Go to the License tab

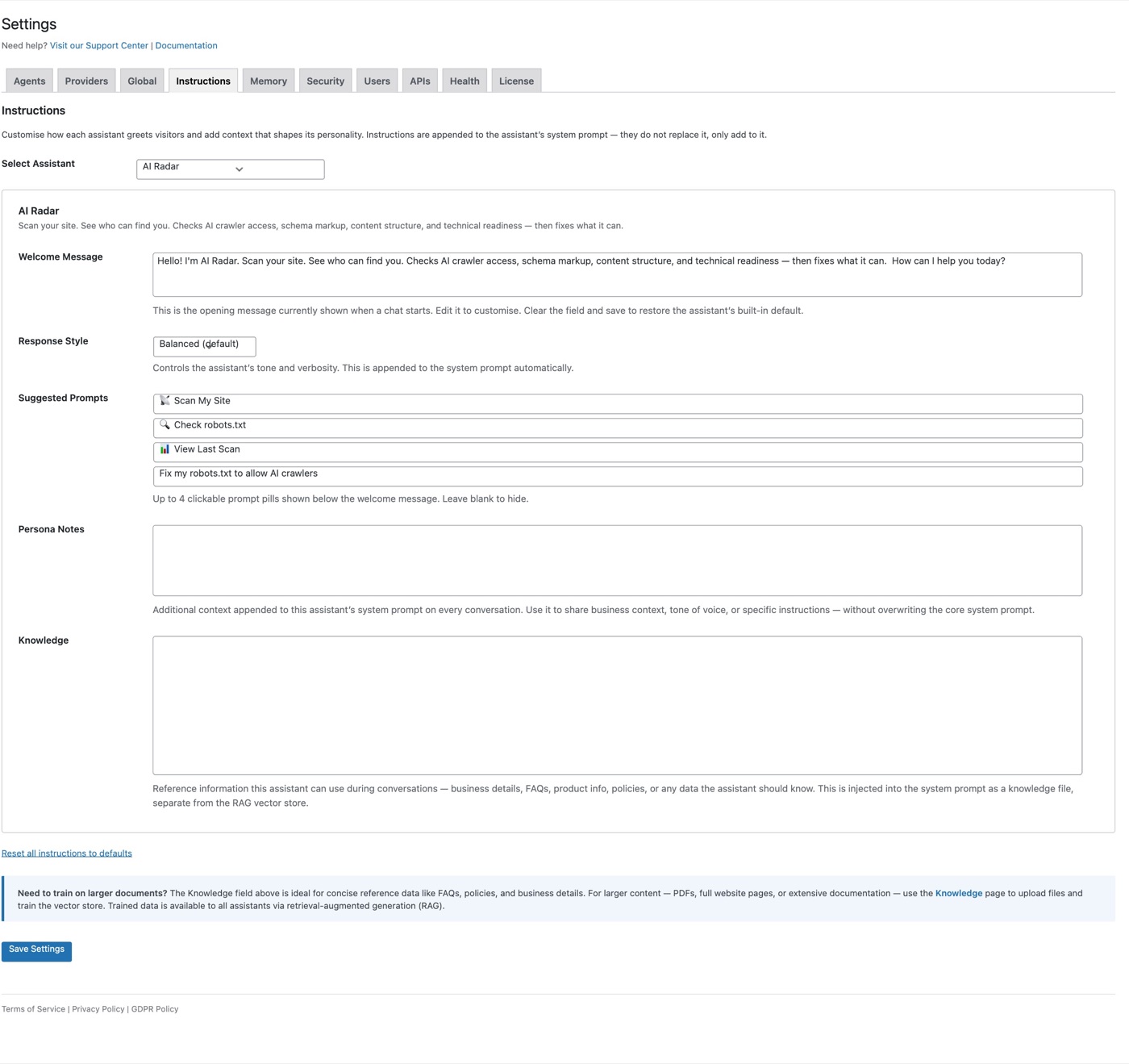pyautogui.click(x=515, y=81)
